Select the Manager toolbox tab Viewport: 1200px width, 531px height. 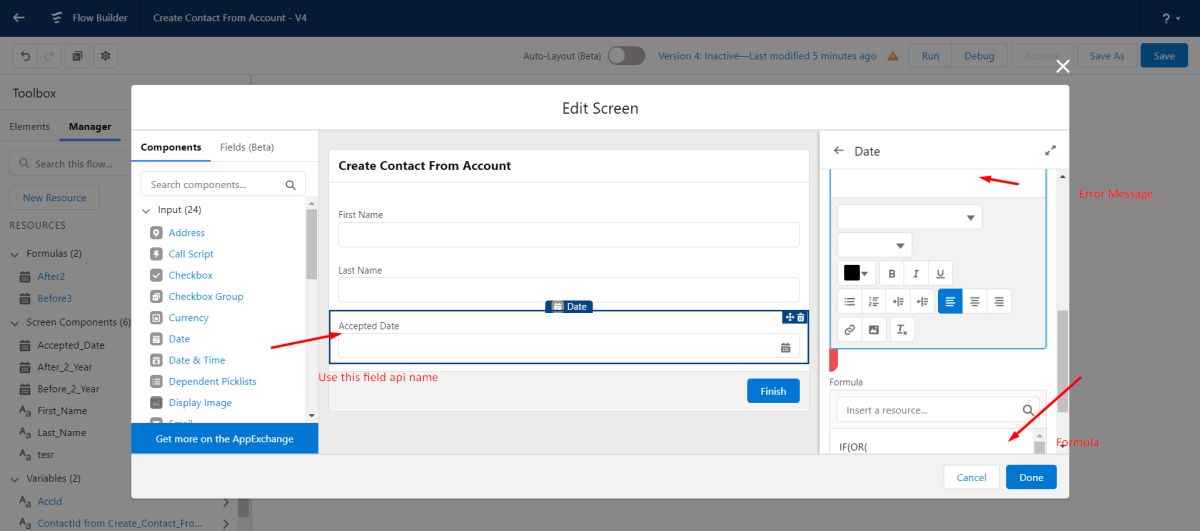tap(90, 127)
